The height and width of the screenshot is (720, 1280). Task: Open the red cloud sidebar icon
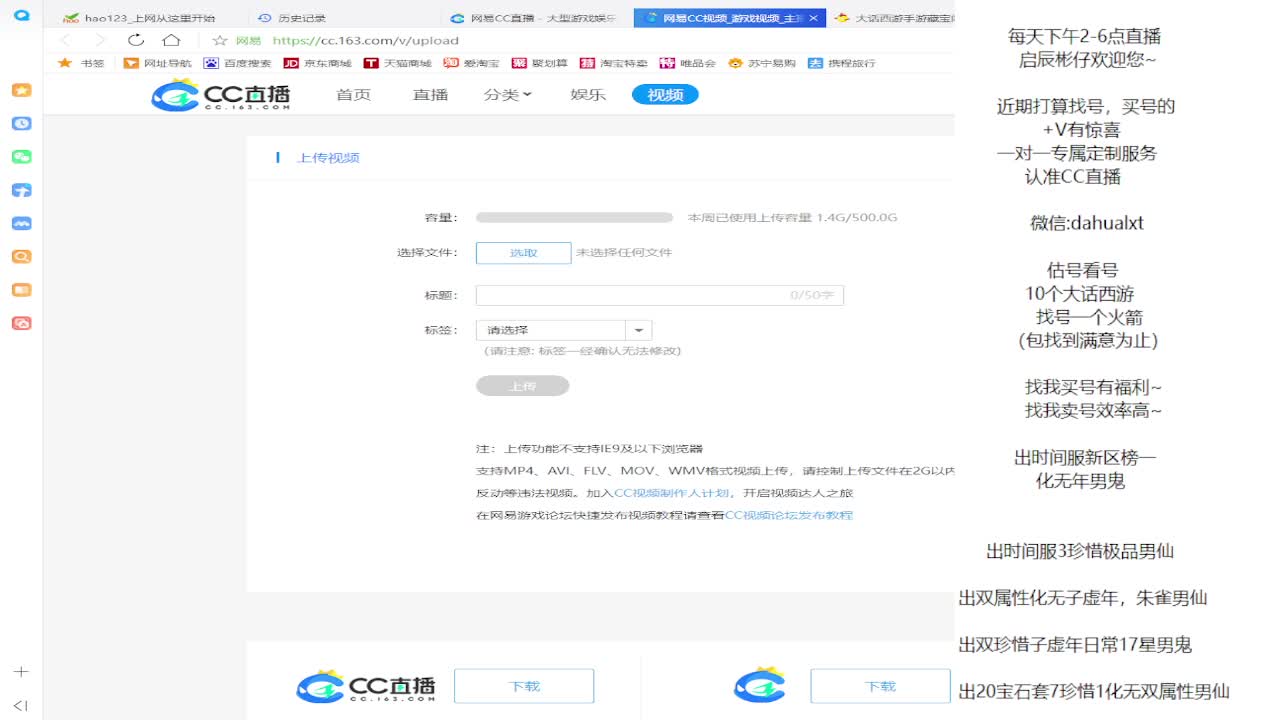[x=21, y=323]
